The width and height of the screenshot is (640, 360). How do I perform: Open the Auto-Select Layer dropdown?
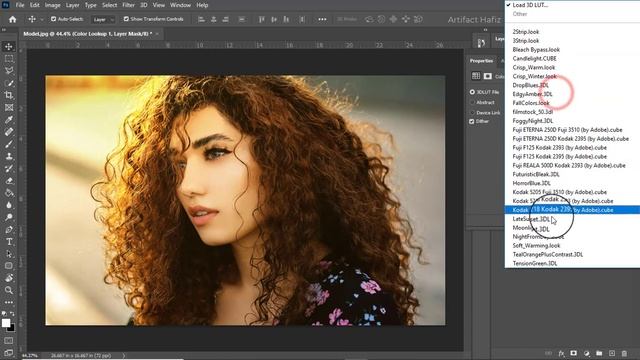103,19
